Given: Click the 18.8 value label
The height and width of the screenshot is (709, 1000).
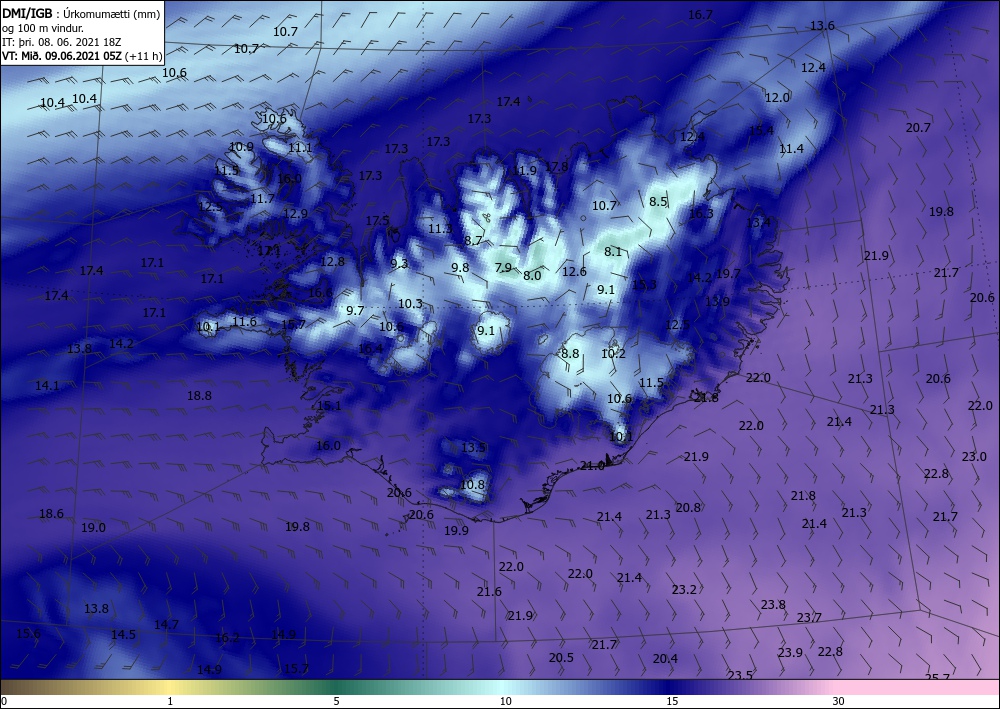Looking at the screenshot, I should [199, 396].
